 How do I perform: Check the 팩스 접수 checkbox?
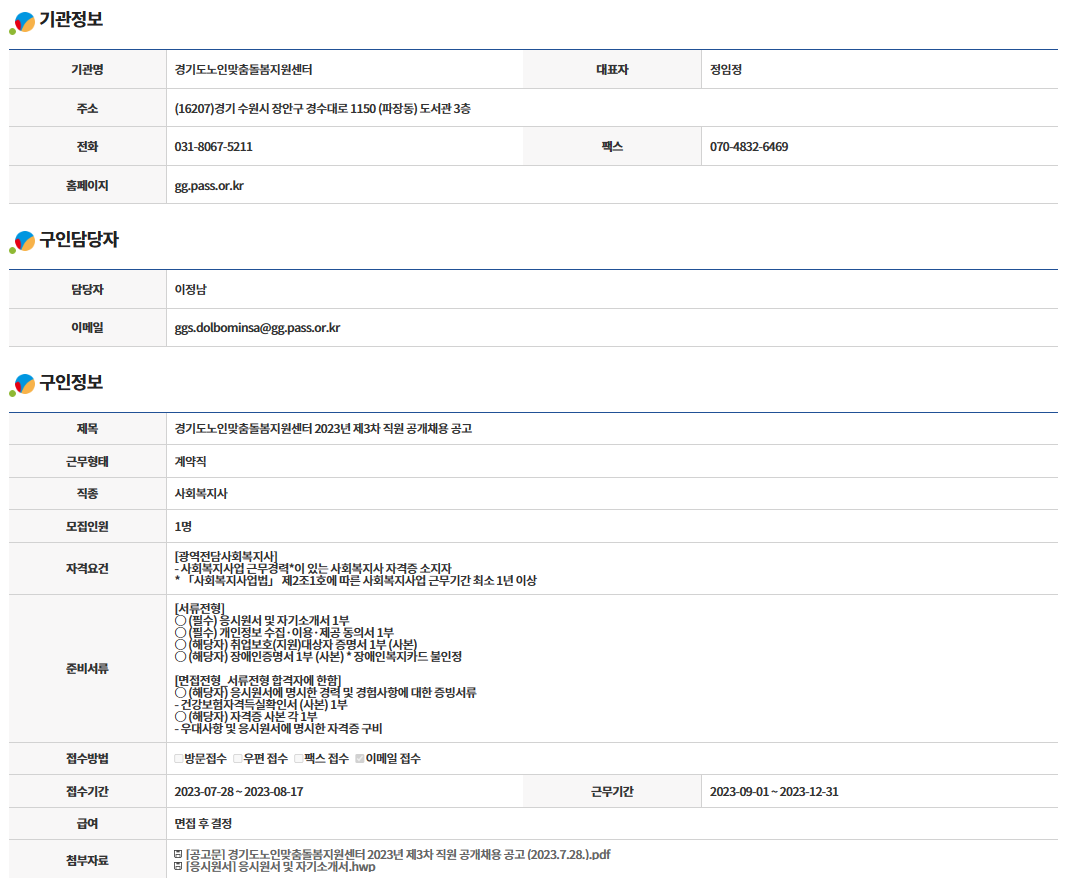(298, 758)
